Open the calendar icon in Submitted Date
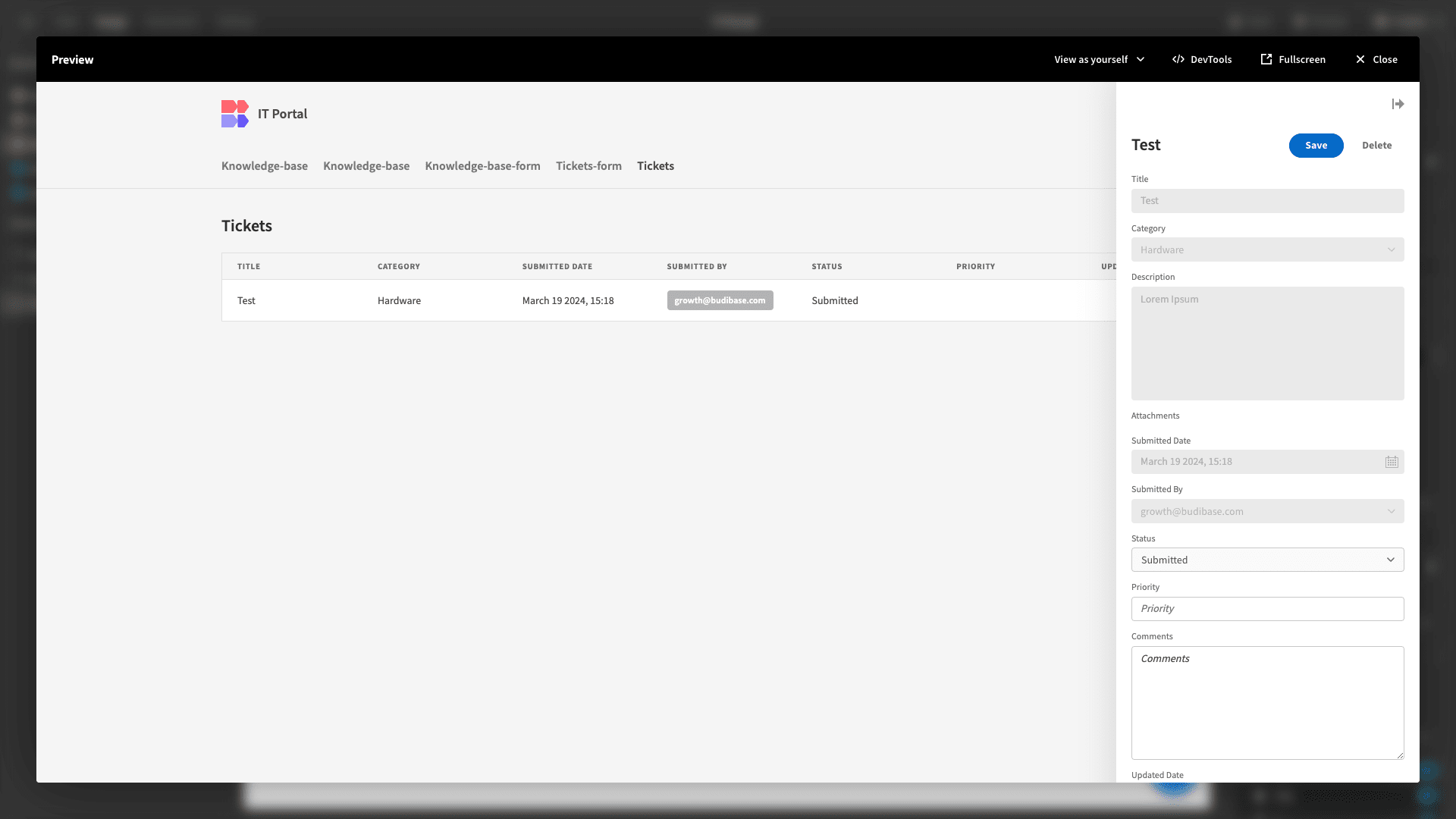Viewport: 1456px width, 819px height. click(1392, 462)
